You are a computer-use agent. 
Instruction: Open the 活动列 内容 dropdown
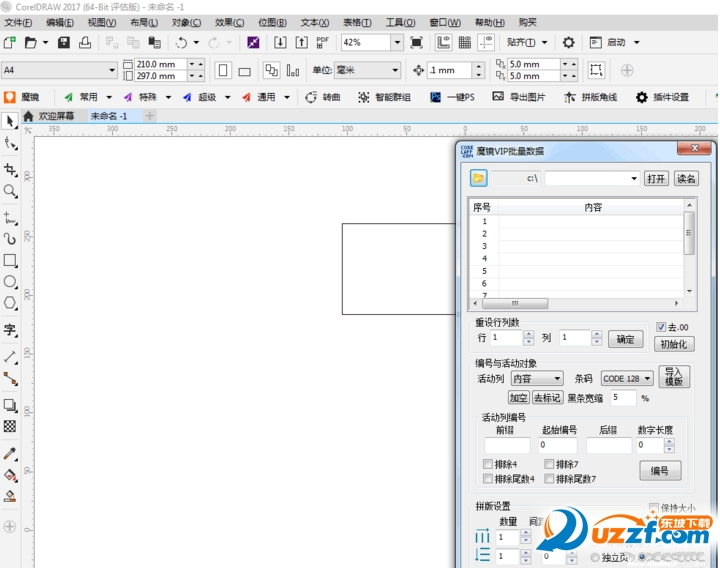(537, 378)
